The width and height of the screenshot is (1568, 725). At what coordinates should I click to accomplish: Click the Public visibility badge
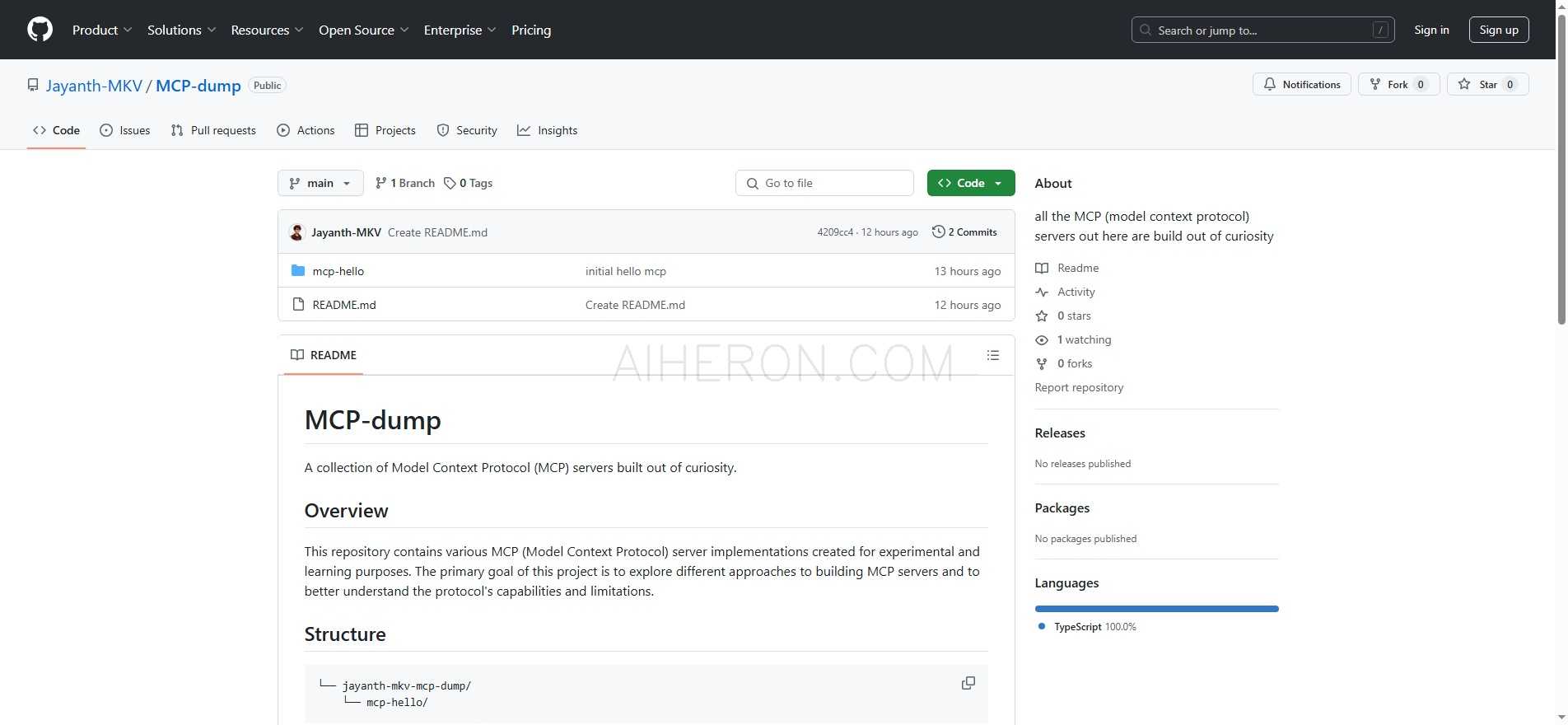click(x=267, y=86)
